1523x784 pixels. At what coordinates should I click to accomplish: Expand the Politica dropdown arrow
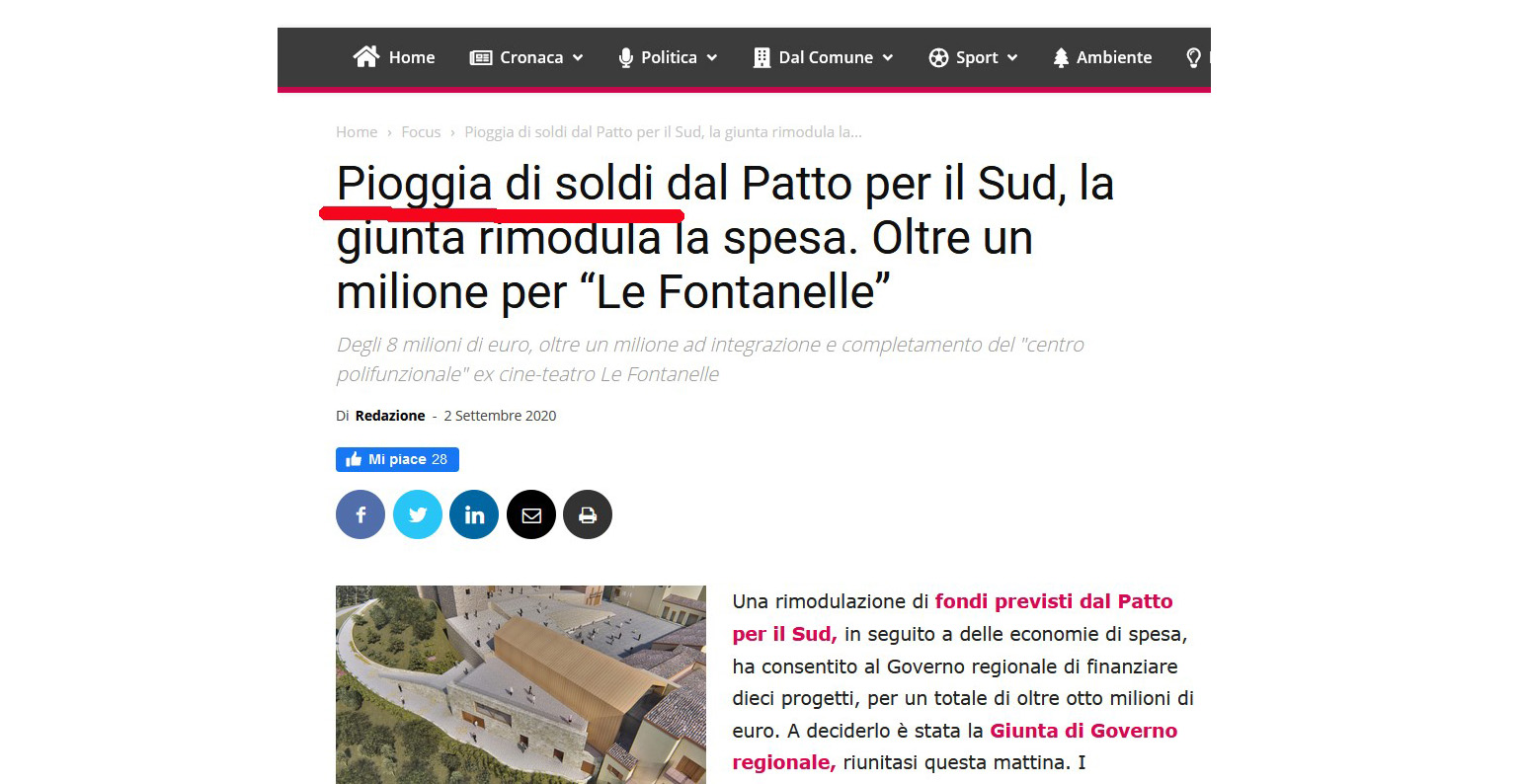point(711,57)
